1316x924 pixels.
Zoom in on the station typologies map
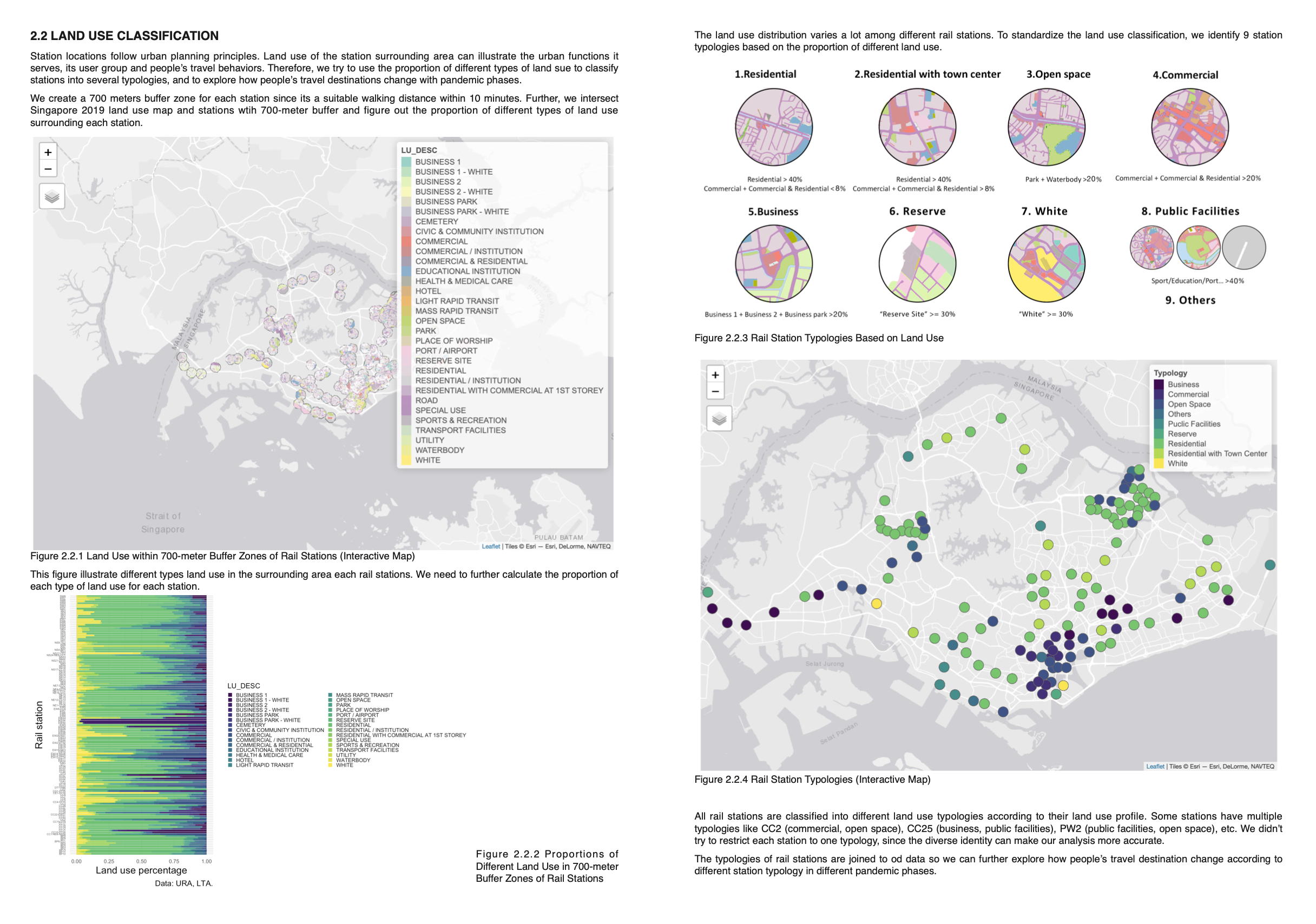[715, 375]
